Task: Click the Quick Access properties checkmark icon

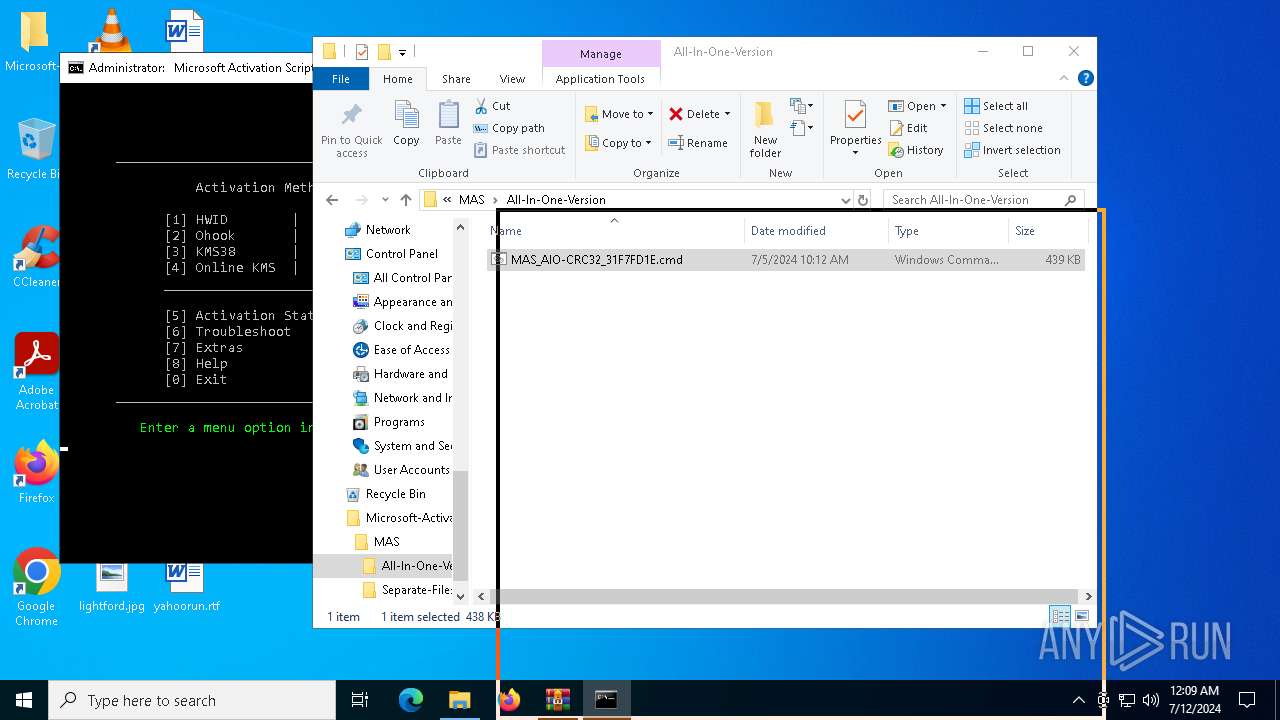Action: pos(361,52)
